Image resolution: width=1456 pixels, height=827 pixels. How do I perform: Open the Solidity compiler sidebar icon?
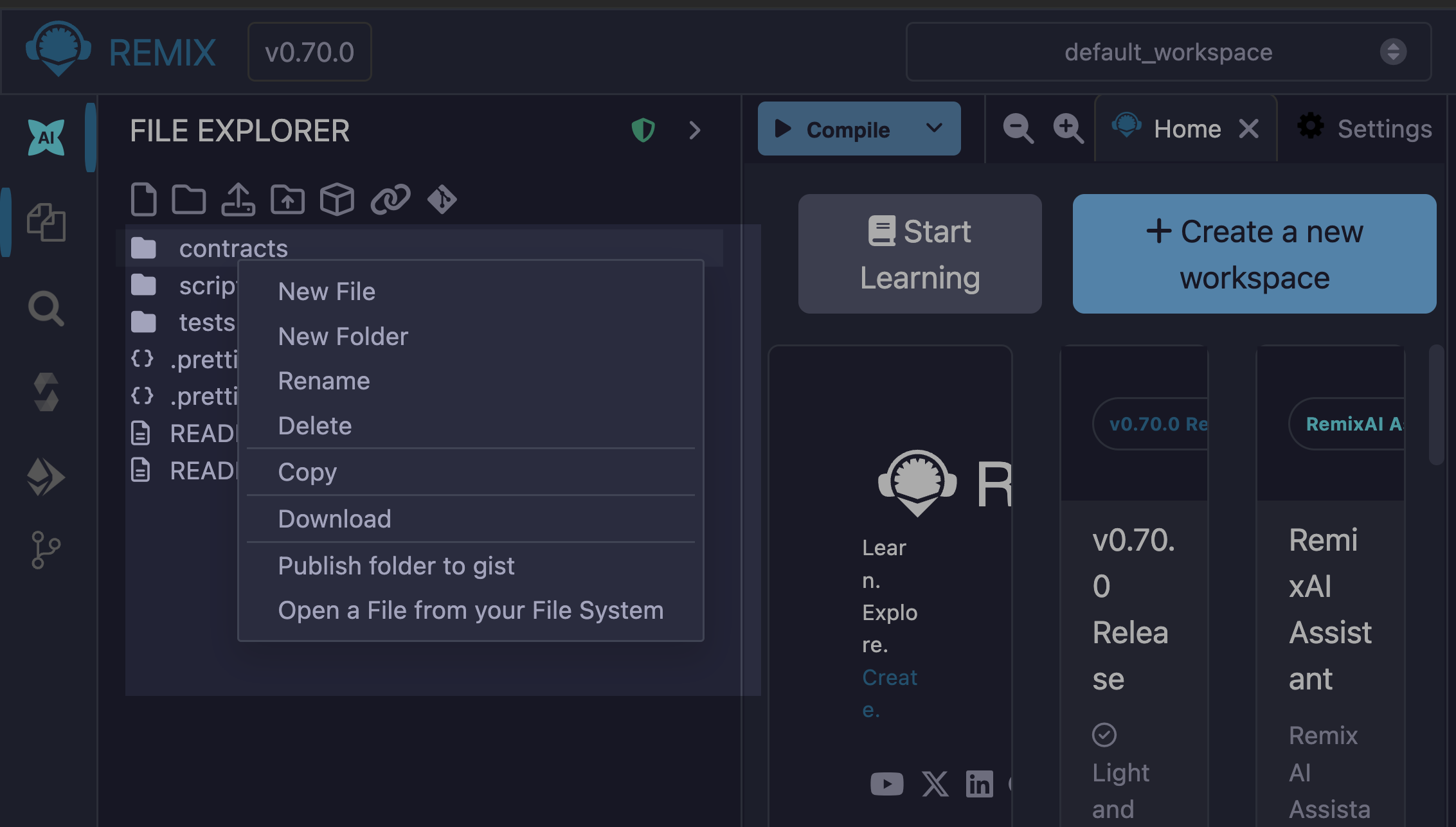[x=46, y=392]
